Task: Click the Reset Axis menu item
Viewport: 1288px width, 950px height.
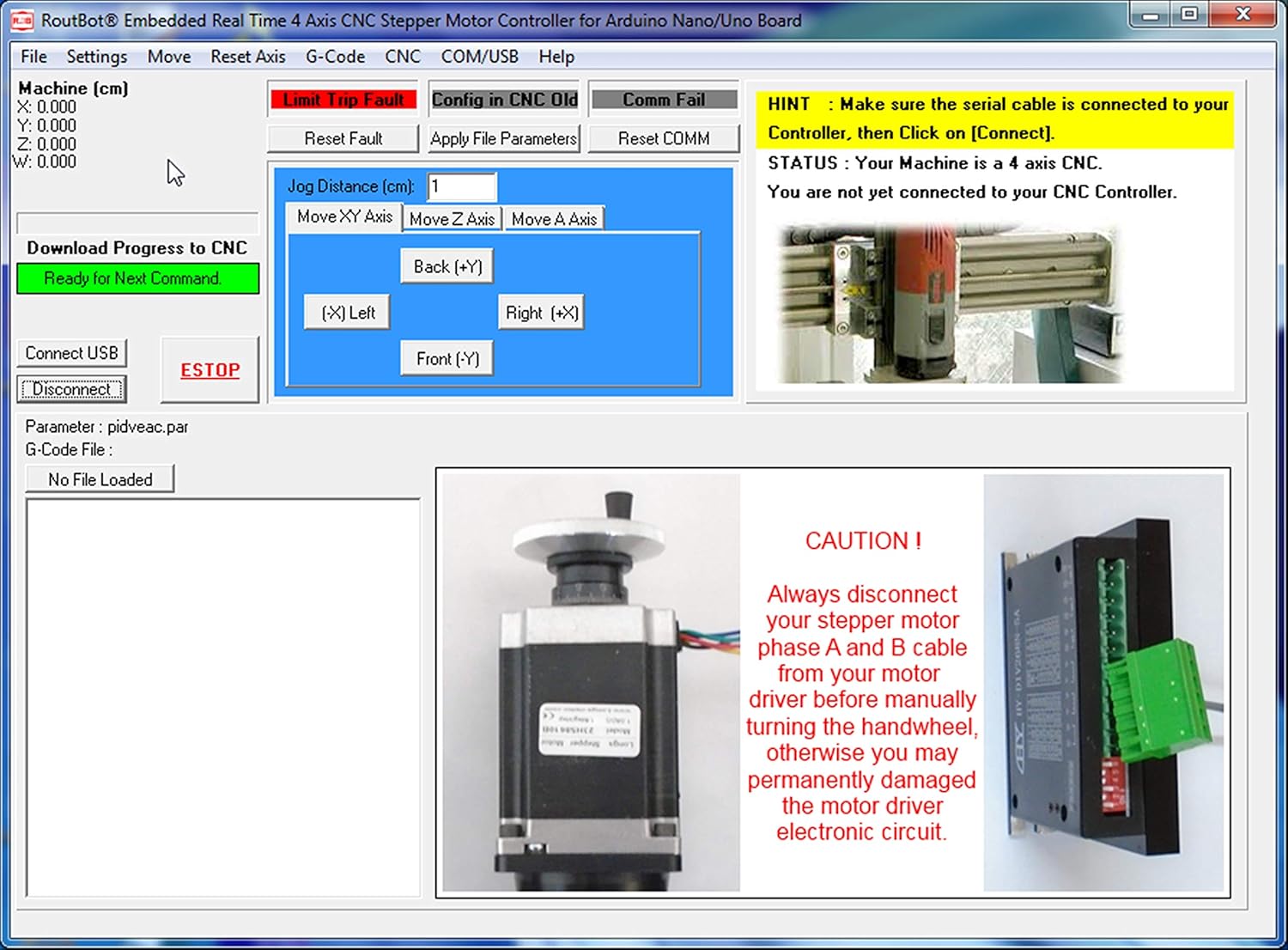Action: (x=247, y=57)
